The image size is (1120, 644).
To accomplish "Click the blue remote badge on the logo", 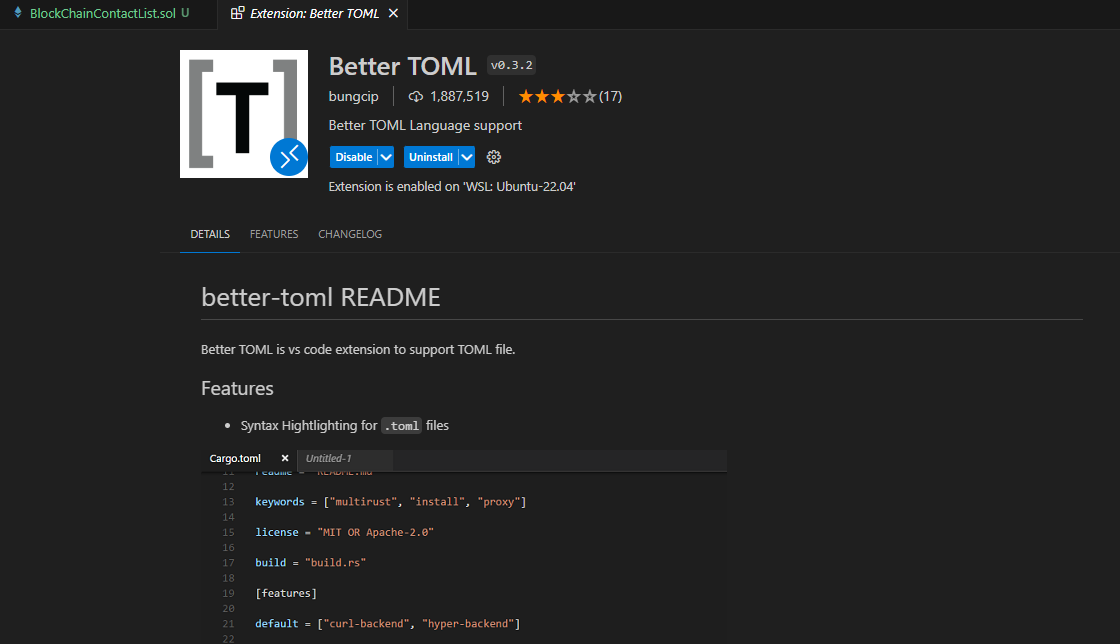I will coord(288,157).
